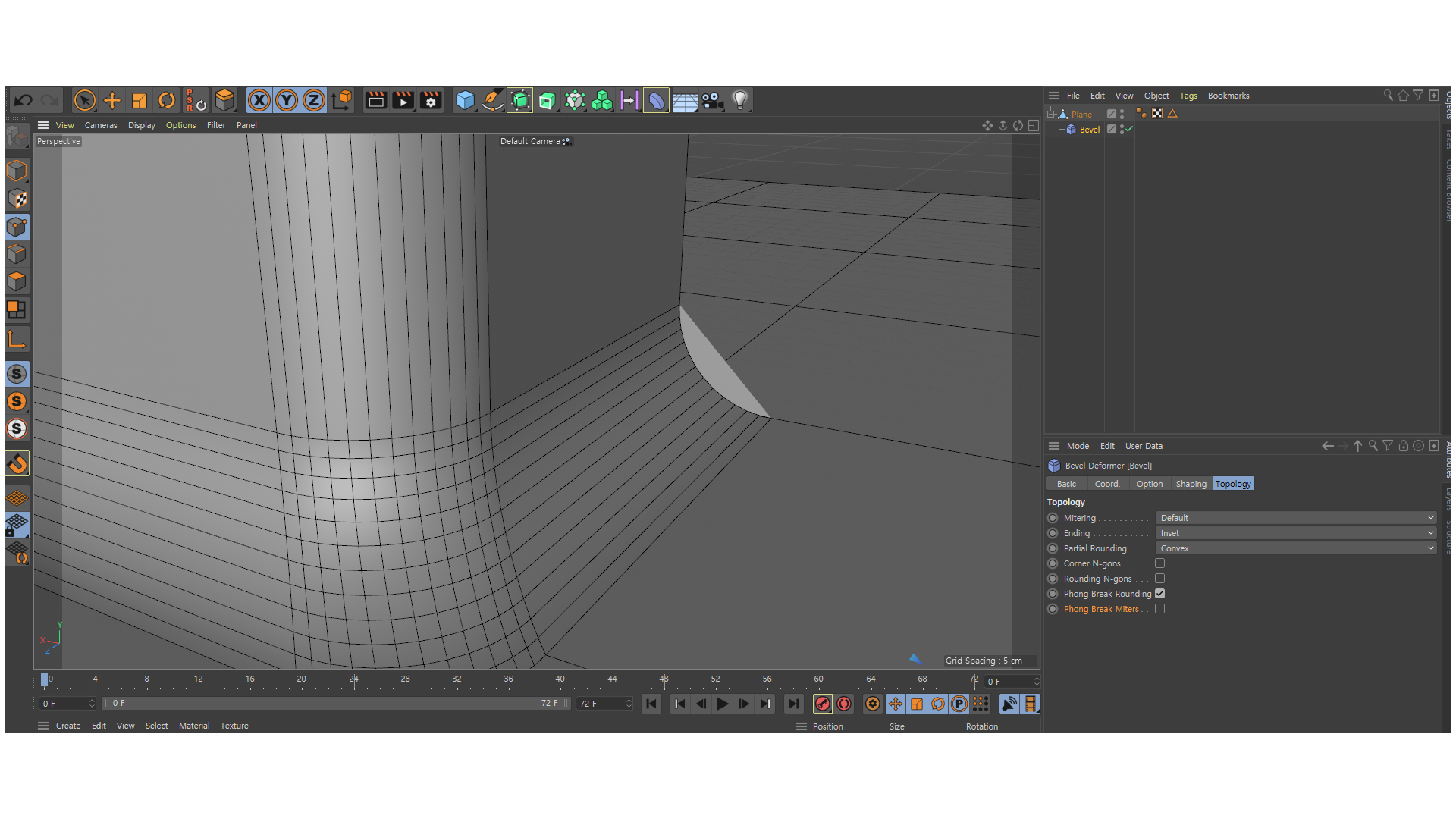Viewport: 1456px width, 819px height.
Task: Enable Phong Break Miters checkbox
Action: 1160,609
